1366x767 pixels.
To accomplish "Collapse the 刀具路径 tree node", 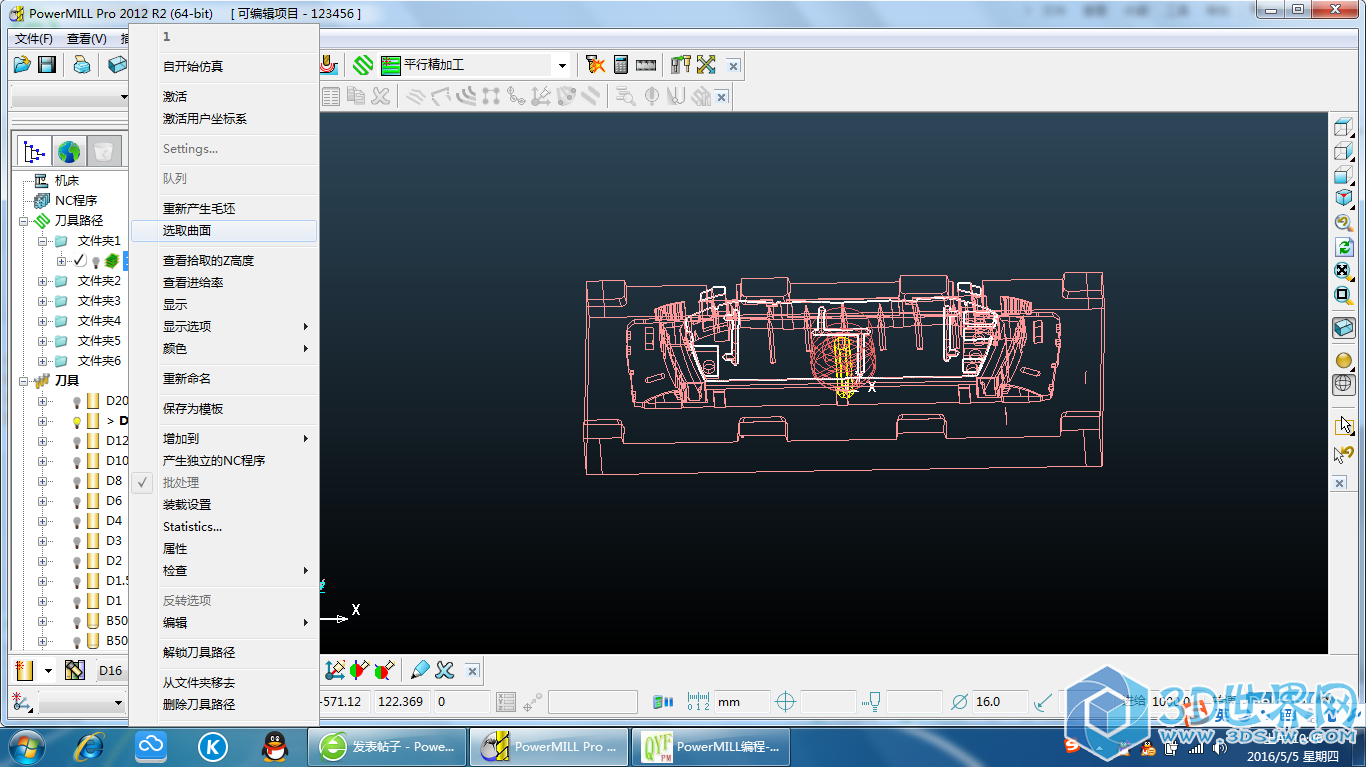I will (x=23, y=221).
